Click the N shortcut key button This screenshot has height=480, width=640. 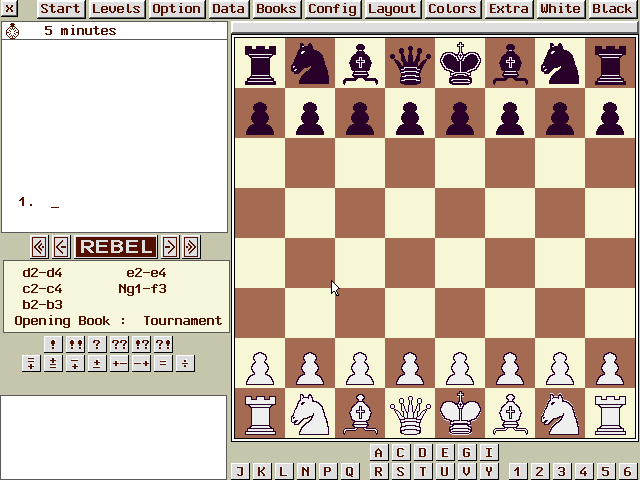click(306, 472)
